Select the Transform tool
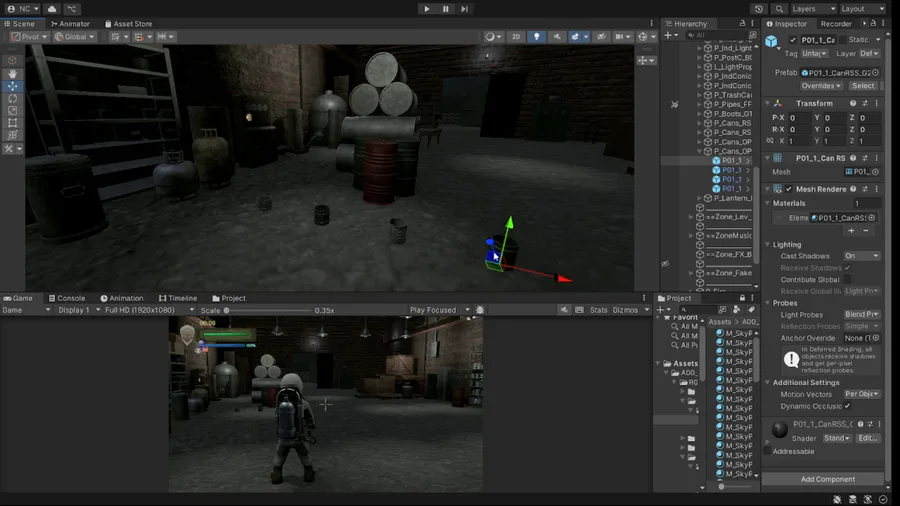 click(12, 135)
